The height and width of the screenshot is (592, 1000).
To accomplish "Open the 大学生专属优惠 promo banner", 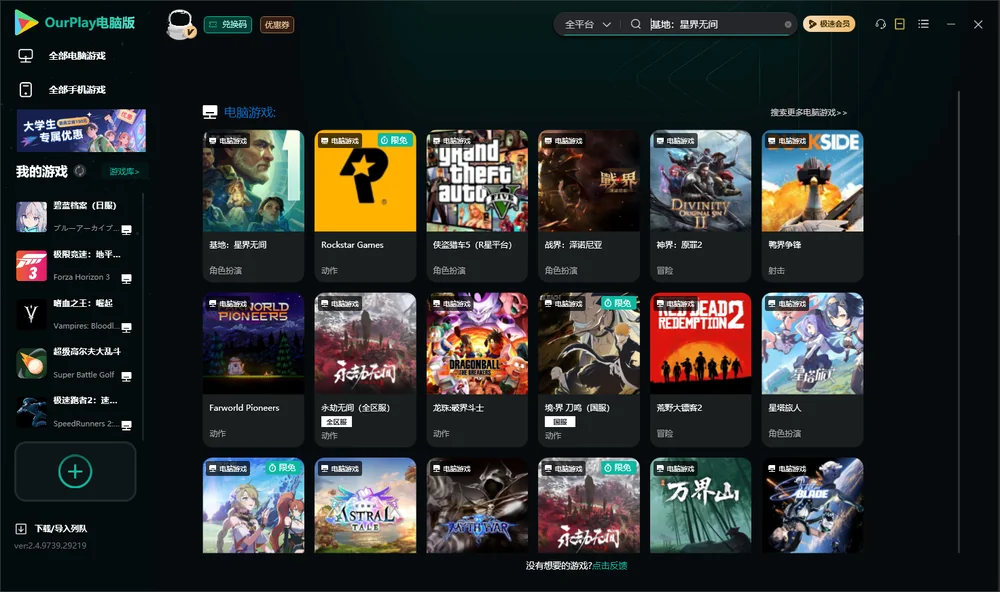I will 81,130.
